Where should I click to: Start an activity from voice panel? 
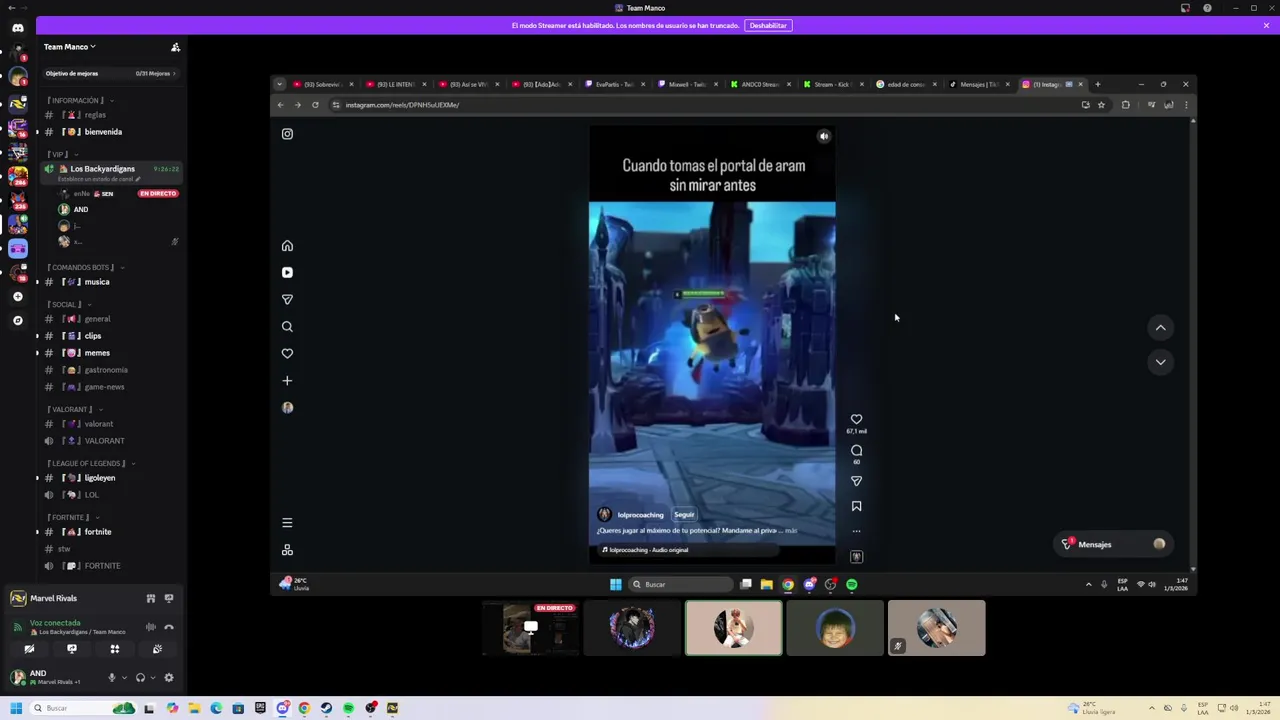pos(115,649)
